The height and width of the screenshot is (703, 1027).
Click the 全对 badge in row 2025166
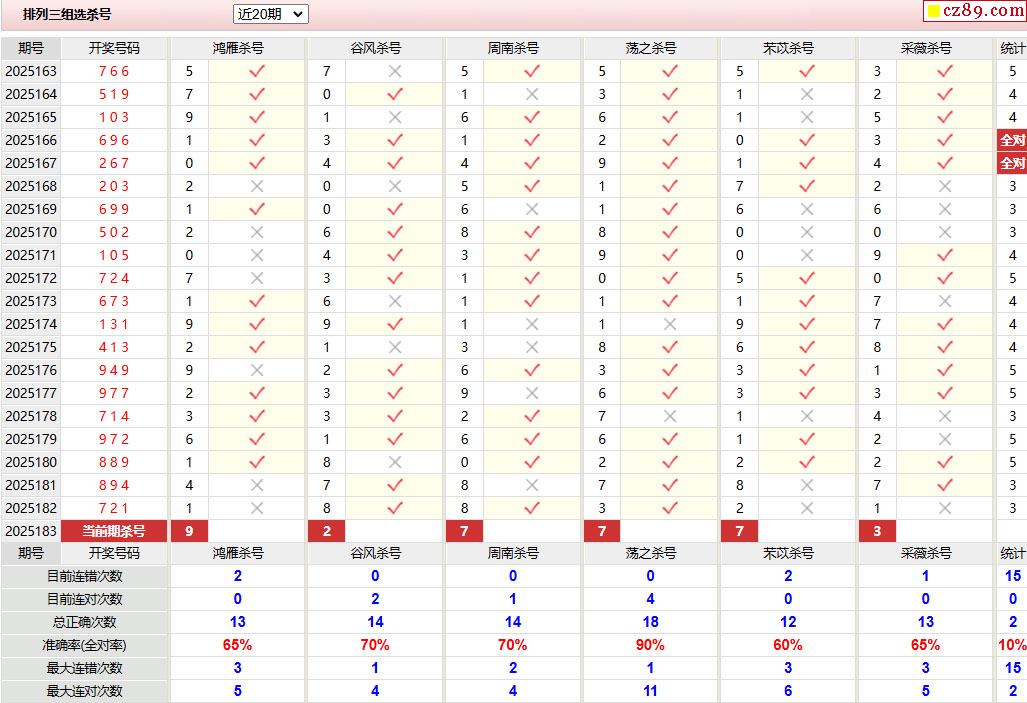coord(1012,140)
